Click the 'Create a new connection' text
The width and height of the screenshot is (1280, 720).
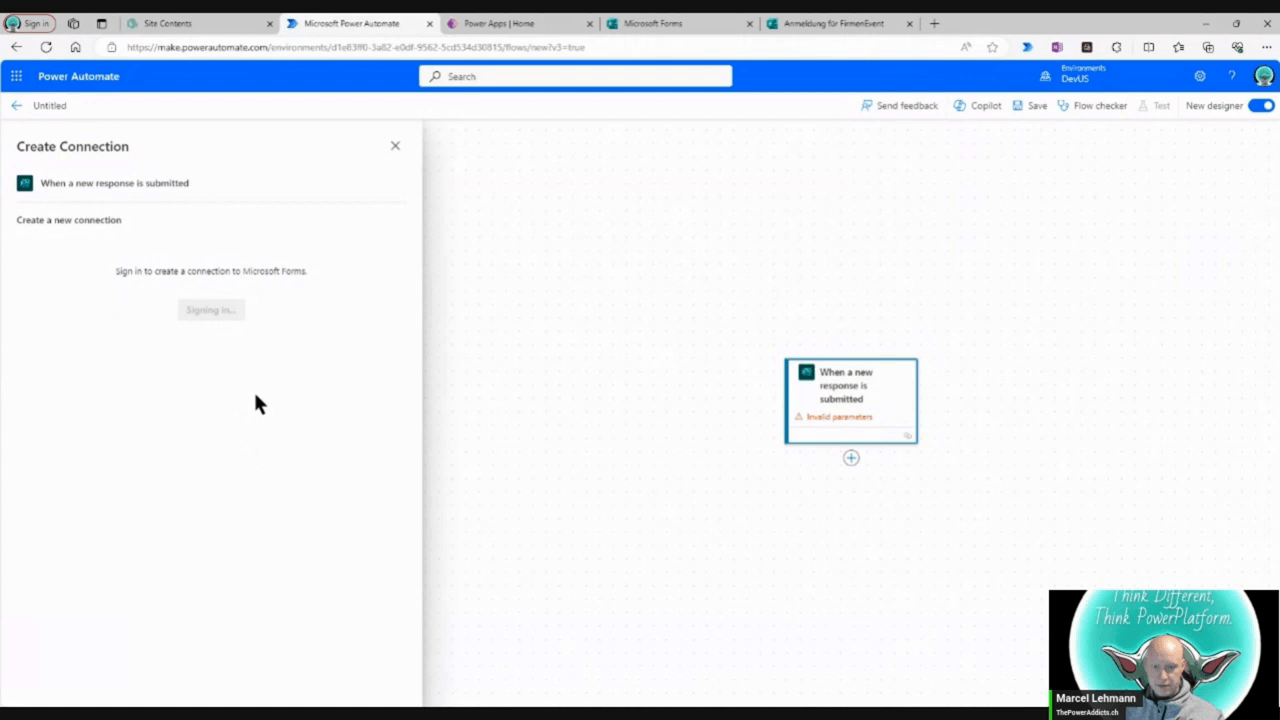coord(69,220)
